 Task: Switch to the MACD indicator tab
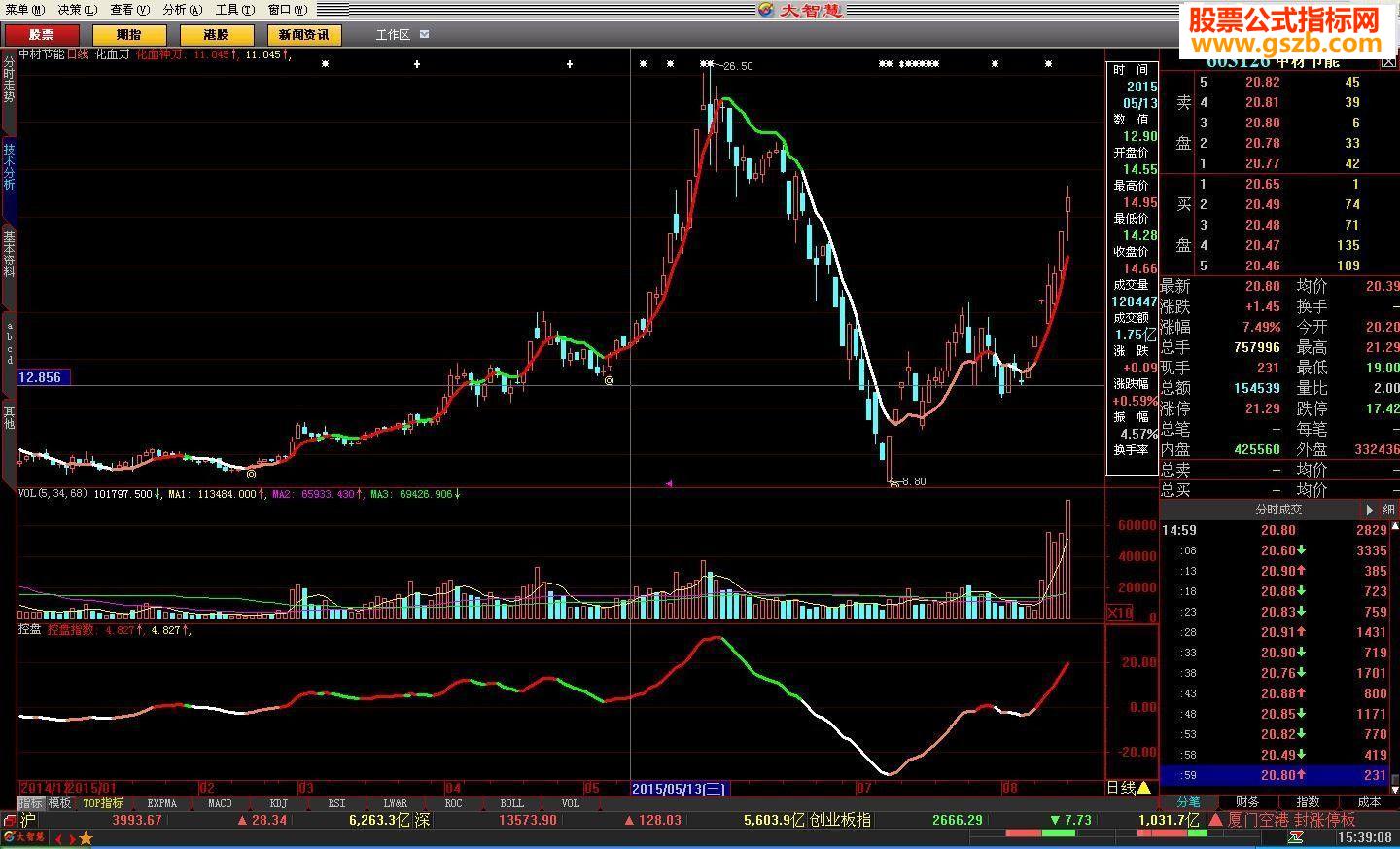tap(220, 803)
